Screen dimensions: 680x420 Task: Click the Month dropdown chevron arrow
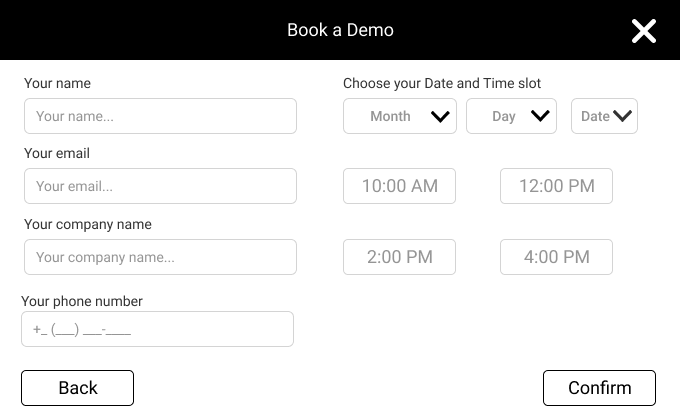tap(440, 116)
